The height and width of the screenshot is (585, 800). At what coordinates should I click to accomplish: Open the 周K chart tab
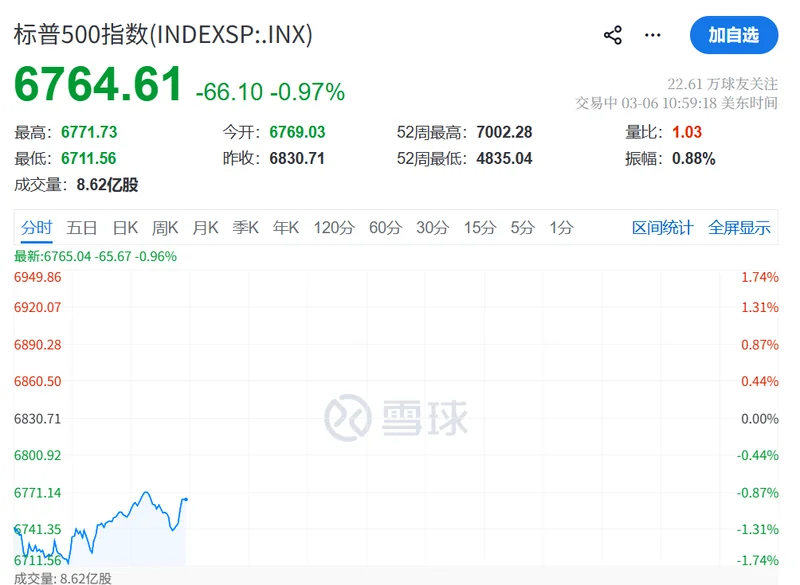(165, 227)
